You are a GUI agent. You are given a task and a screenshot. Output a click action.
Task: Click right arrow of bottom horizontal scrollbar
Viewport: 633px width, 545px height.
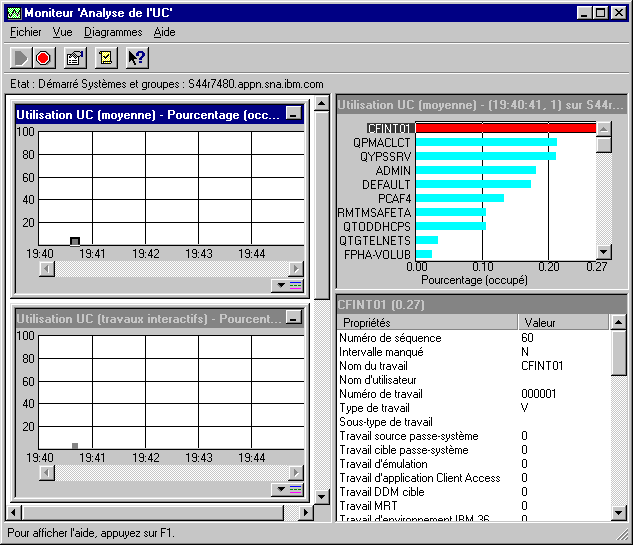[x=306, y=513]
